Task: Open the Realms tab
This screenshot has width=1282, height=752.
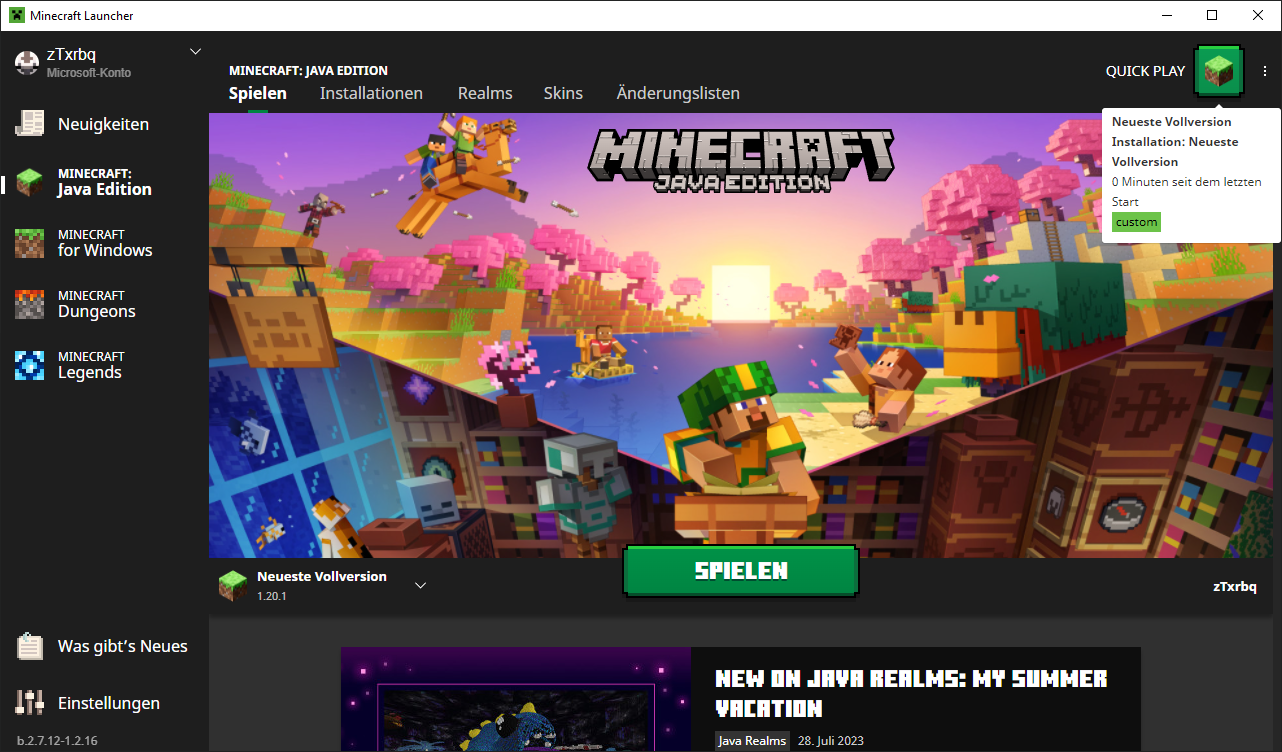Action: click(485, 93)
